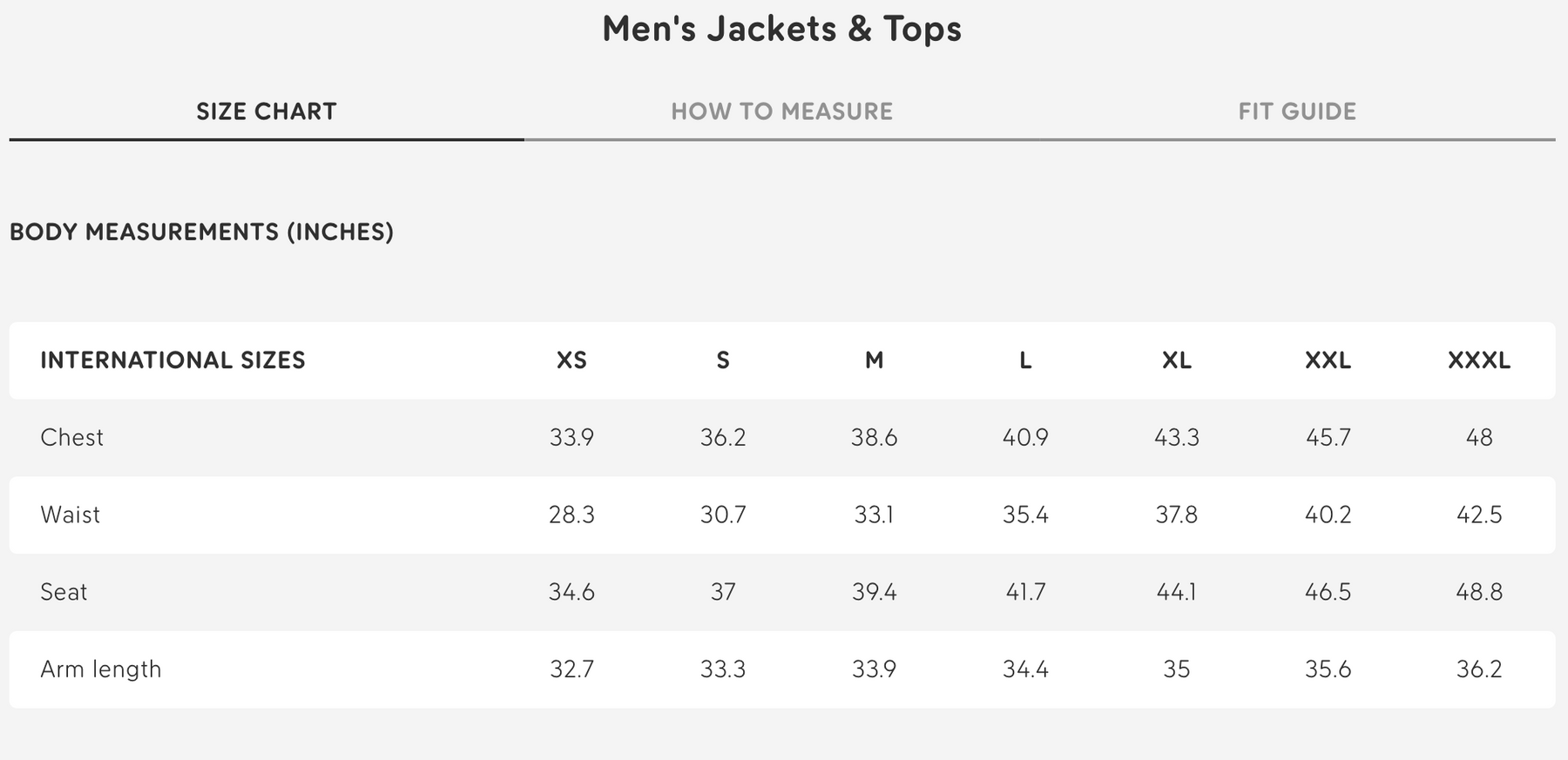Click the Chest row label
Viewport: 1568px width, 760px height.
pyautogui.click(x=71, y=437)
